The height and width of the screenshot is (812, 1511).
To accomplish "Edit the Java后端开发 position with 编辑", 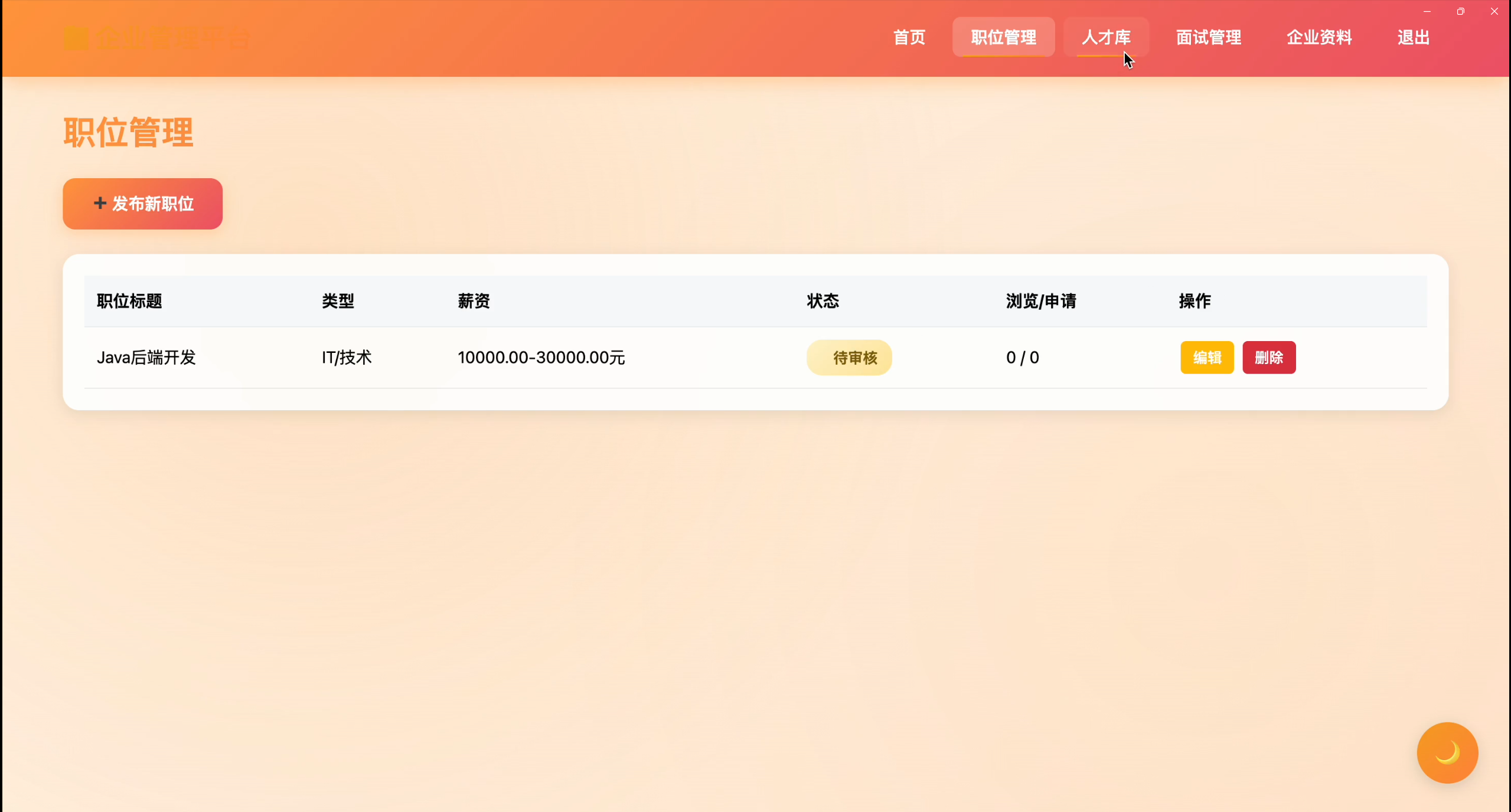I will coord(1206,357).
